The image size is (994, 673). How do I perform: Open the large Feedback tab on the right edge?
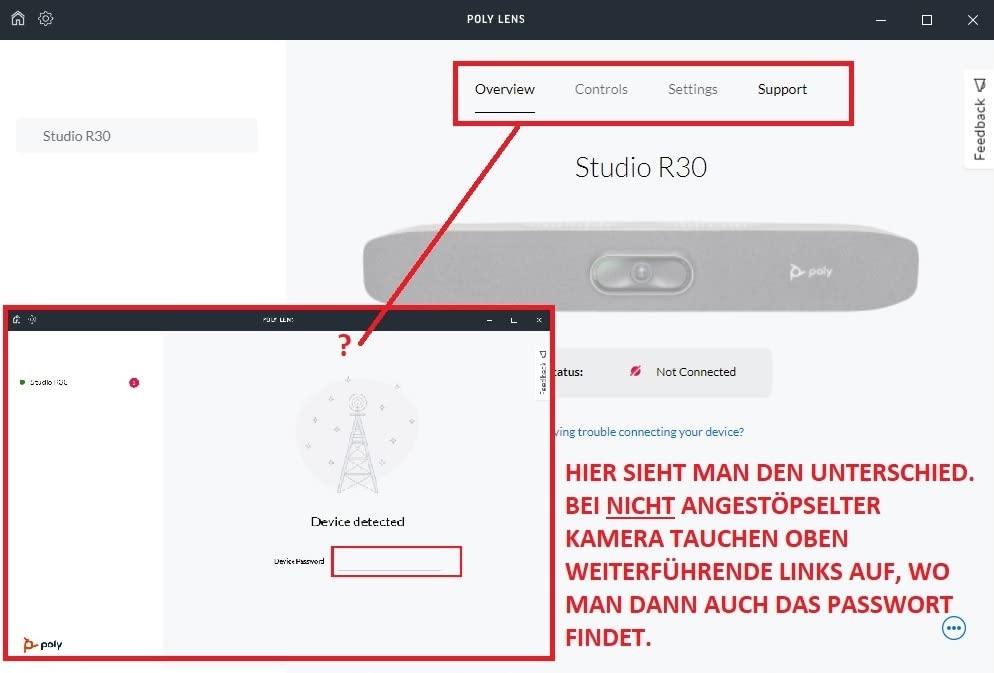[x=979, y=120]
